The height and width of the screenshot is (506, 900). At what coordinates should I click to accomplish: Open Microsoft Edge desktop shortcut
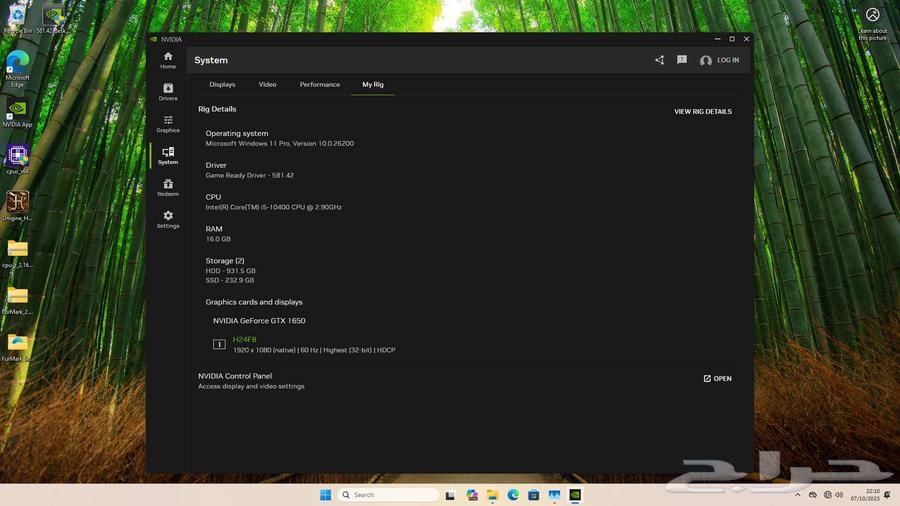17,69
